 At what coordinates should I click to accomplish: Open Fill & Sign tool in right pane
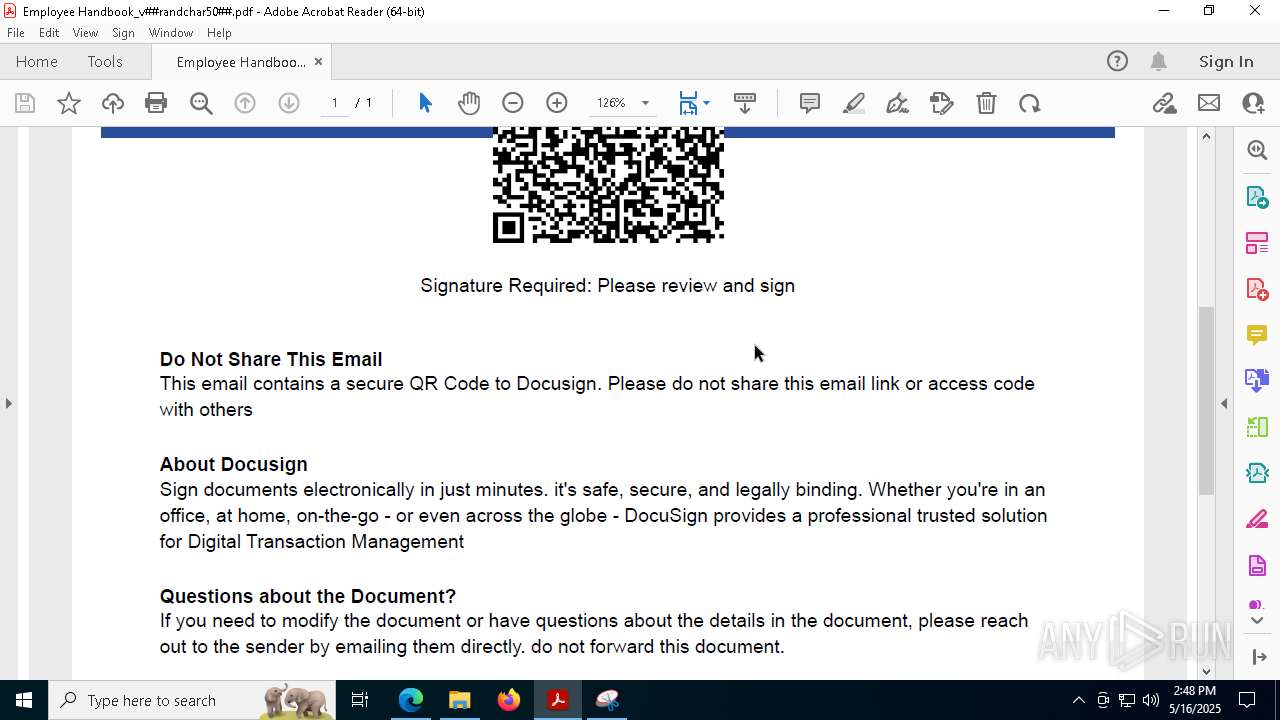coord(1257,519)
